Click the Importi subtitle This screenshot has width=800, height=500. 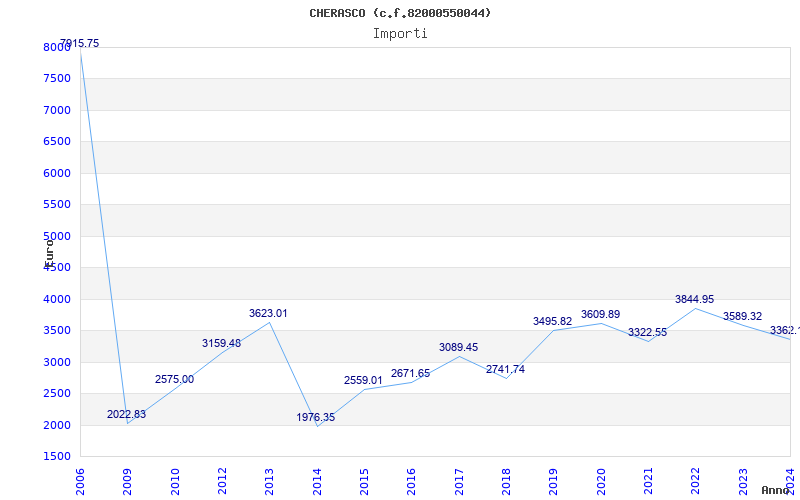click(400, 34)
